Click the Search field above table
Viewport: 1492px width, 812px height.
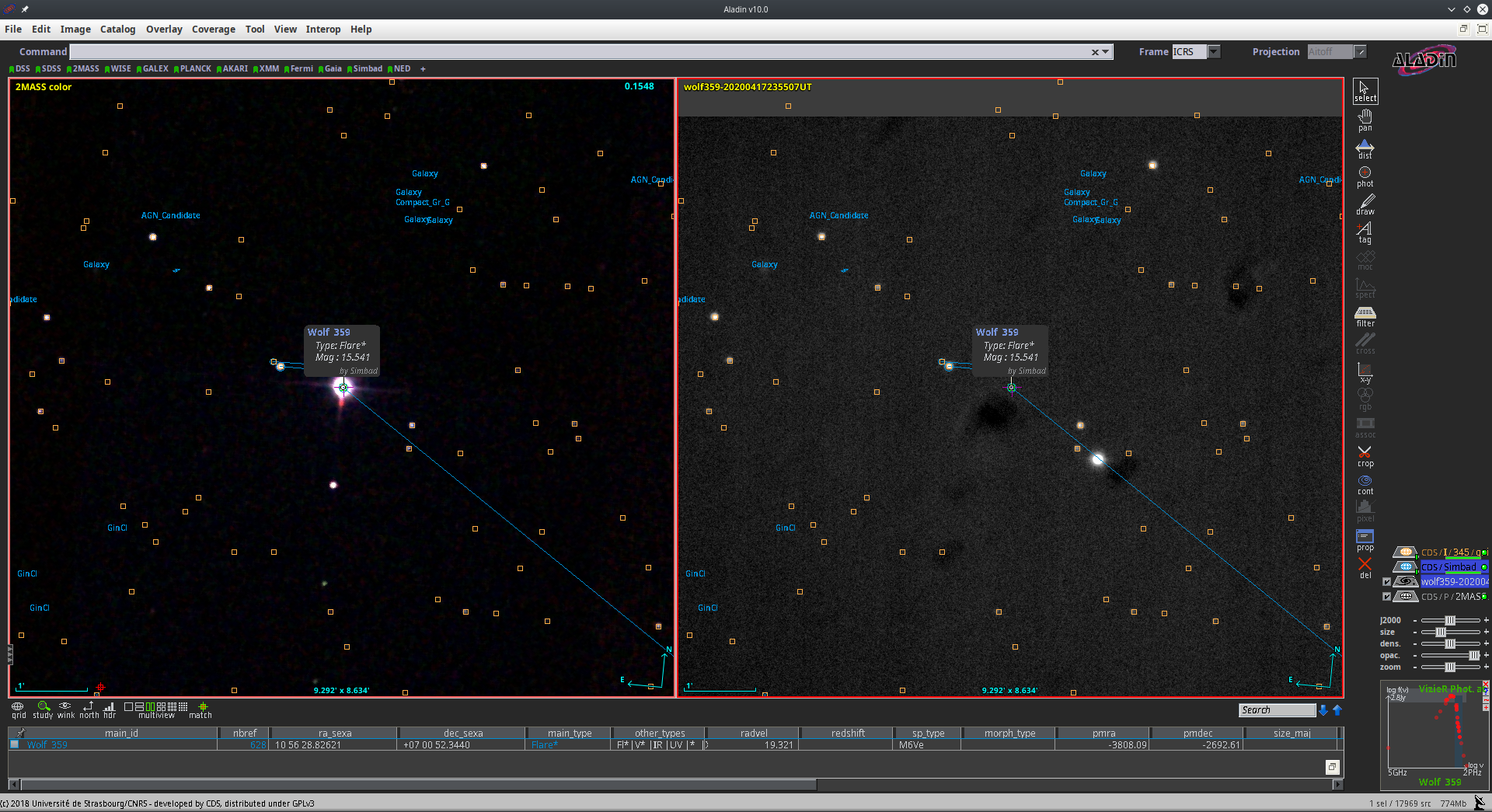point(1277,710)
